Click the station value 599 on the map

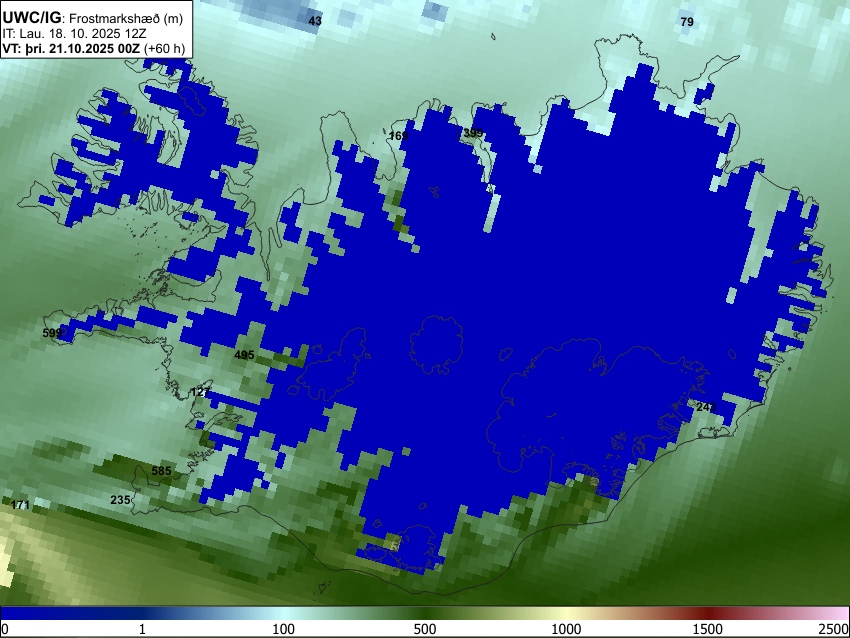click(53, 333)
